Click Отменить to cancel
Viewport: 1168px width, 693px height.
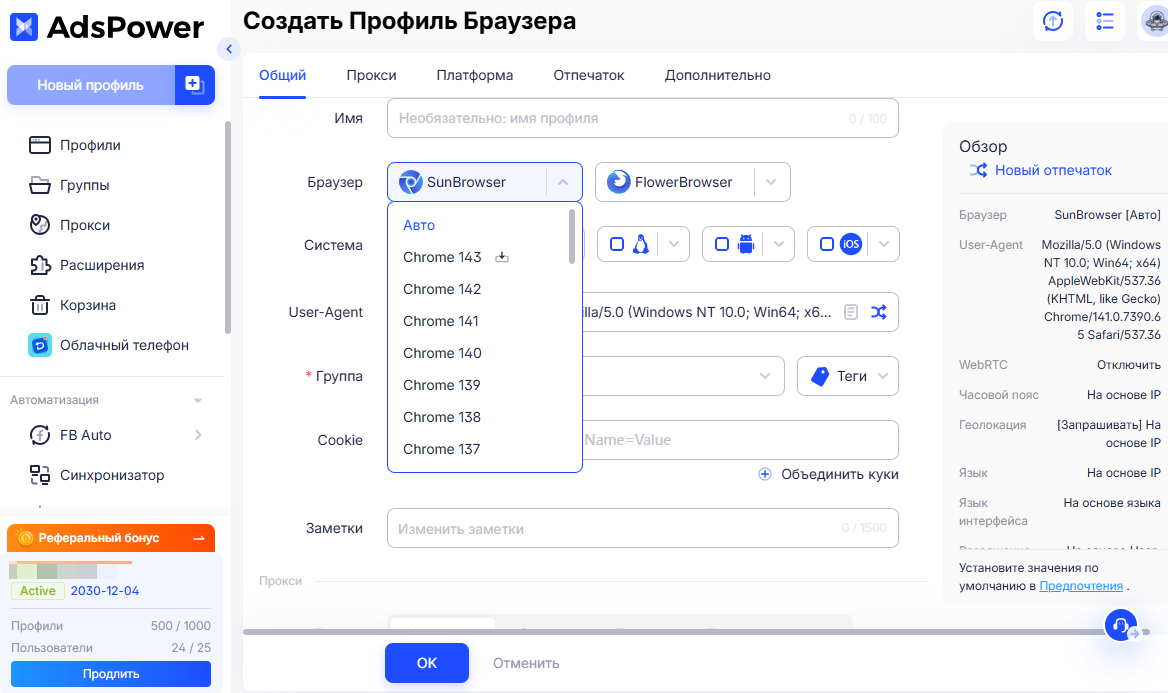tap(526, 663)
